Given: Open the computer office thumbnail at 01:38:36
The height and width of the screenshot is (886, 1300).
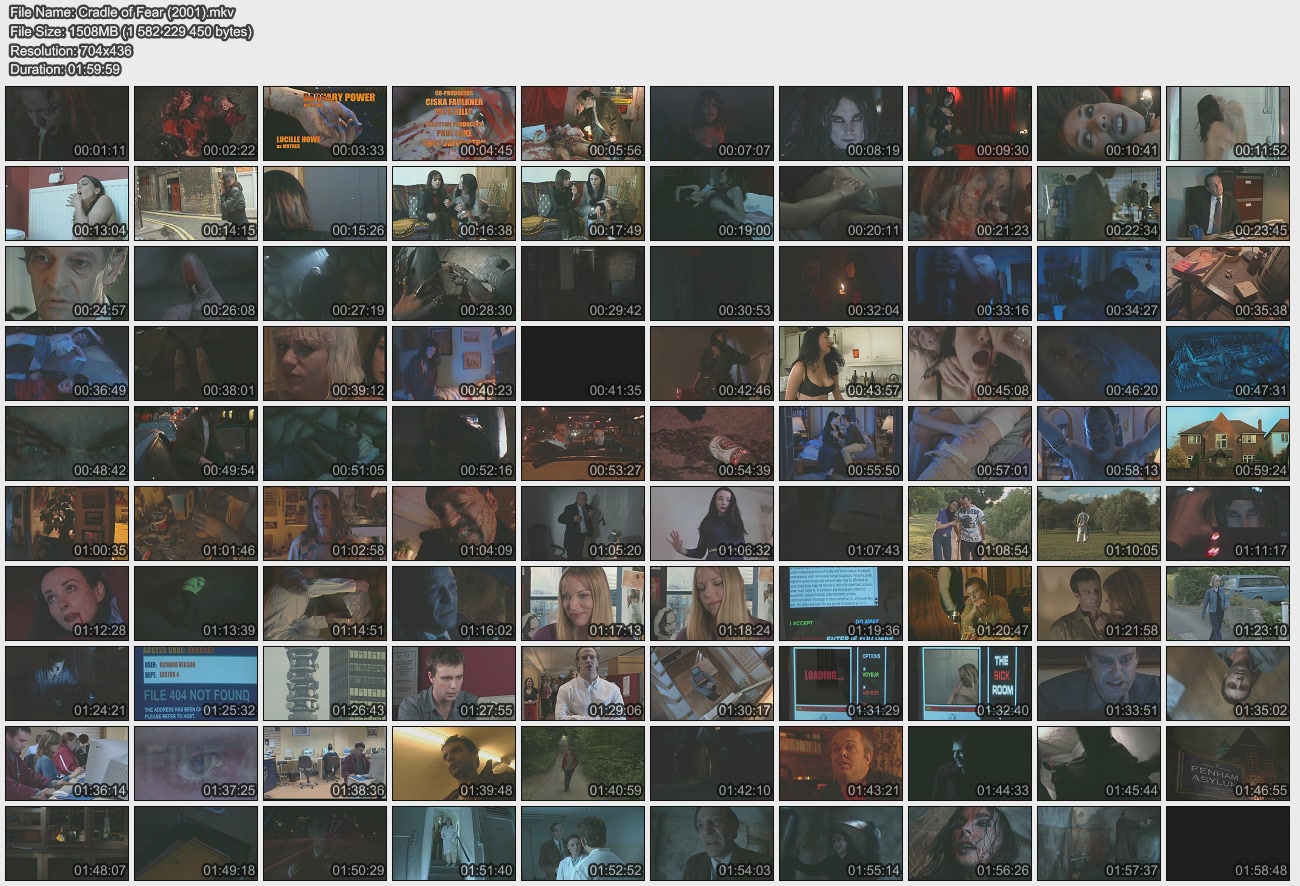Looking at the screenshot, I should (x=325, y=763).
